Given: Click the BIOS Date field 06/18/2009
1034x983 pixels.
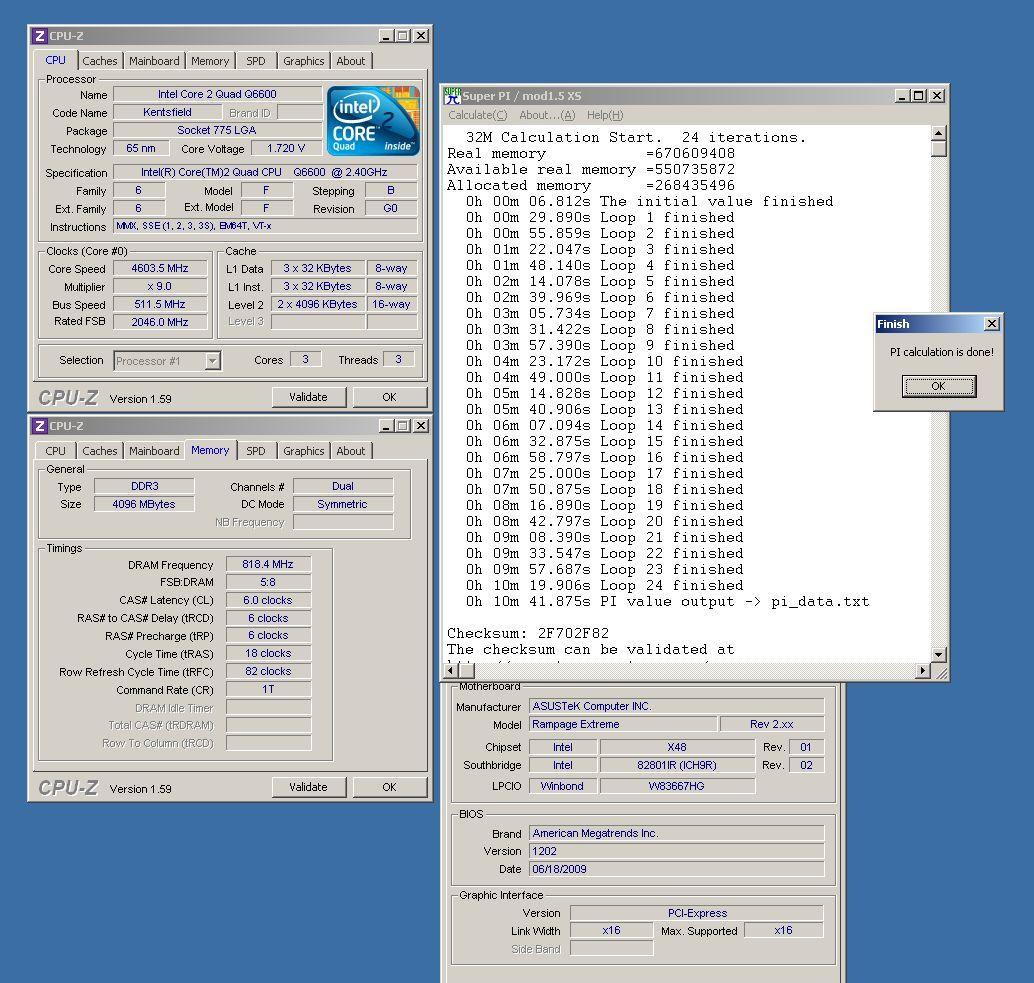Looking at the screenshot, I should click(677, 869).
